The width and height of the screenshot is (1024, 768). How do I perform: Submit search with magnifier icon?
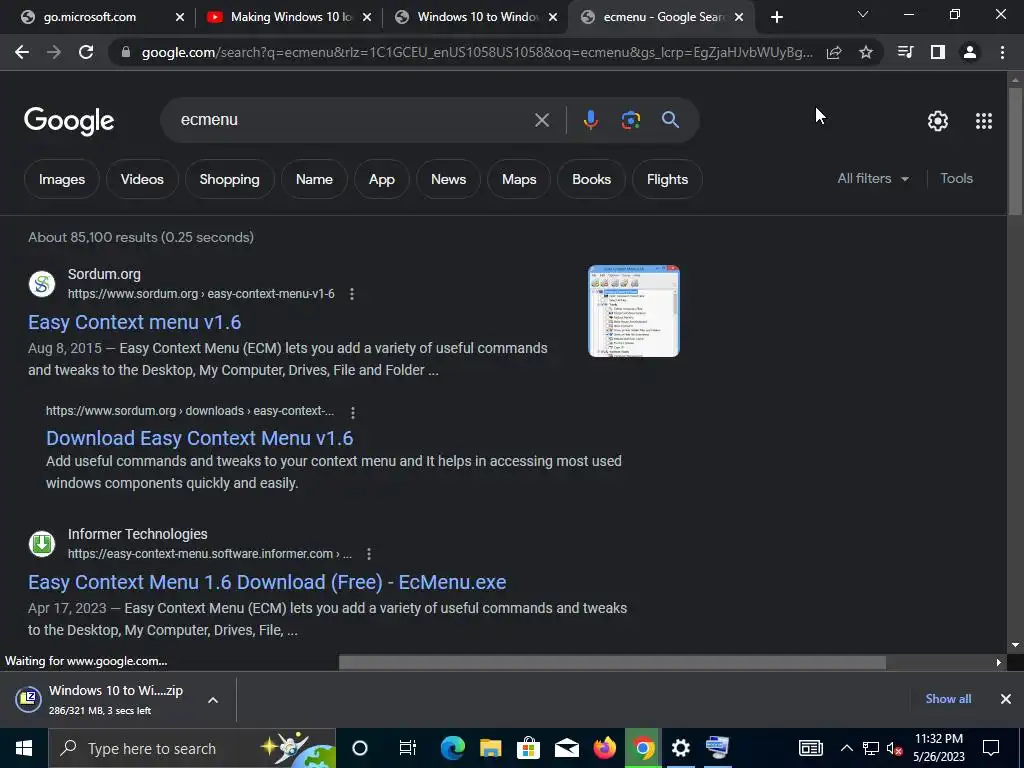tap(670, 120)
